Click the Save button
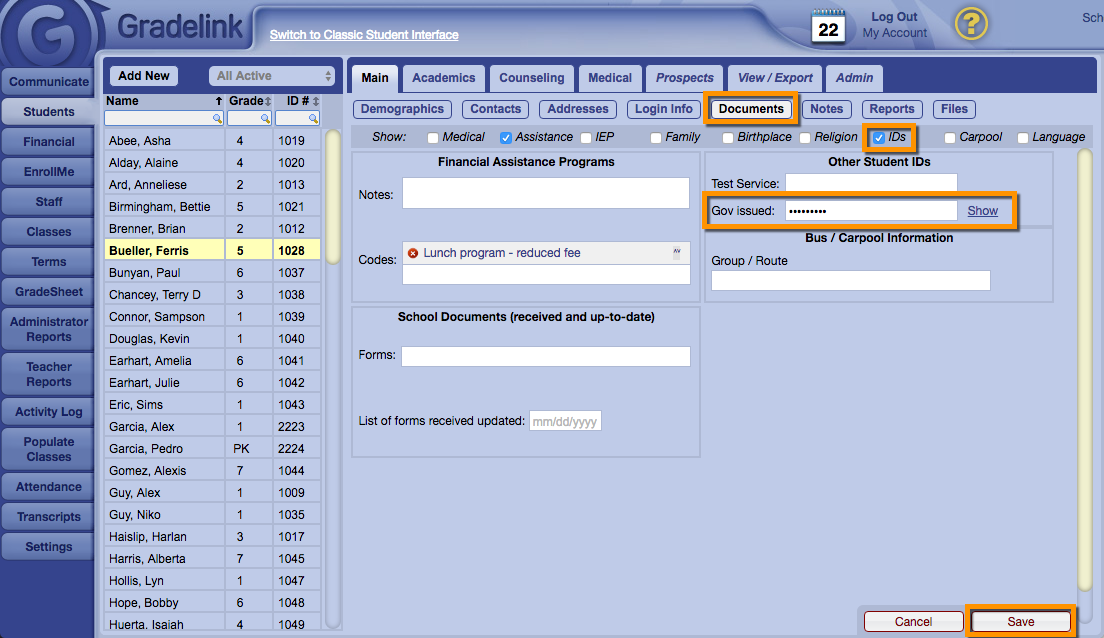Viewport: 1104px width, 638px height. 1020,621
